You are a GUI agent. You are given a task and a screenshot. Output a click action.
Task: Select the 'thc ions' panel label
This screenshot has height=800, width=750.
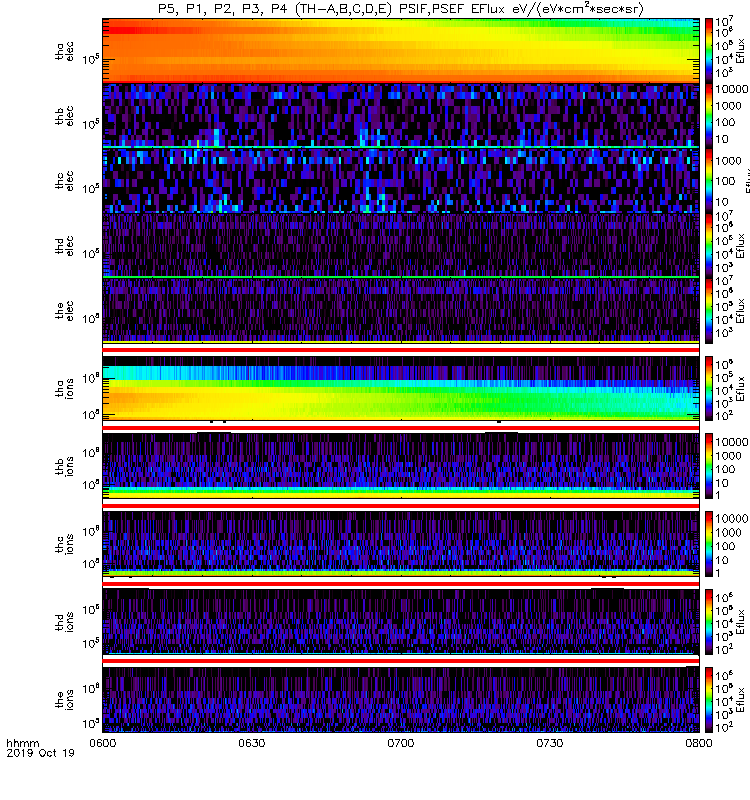click(x=65, y=544)
